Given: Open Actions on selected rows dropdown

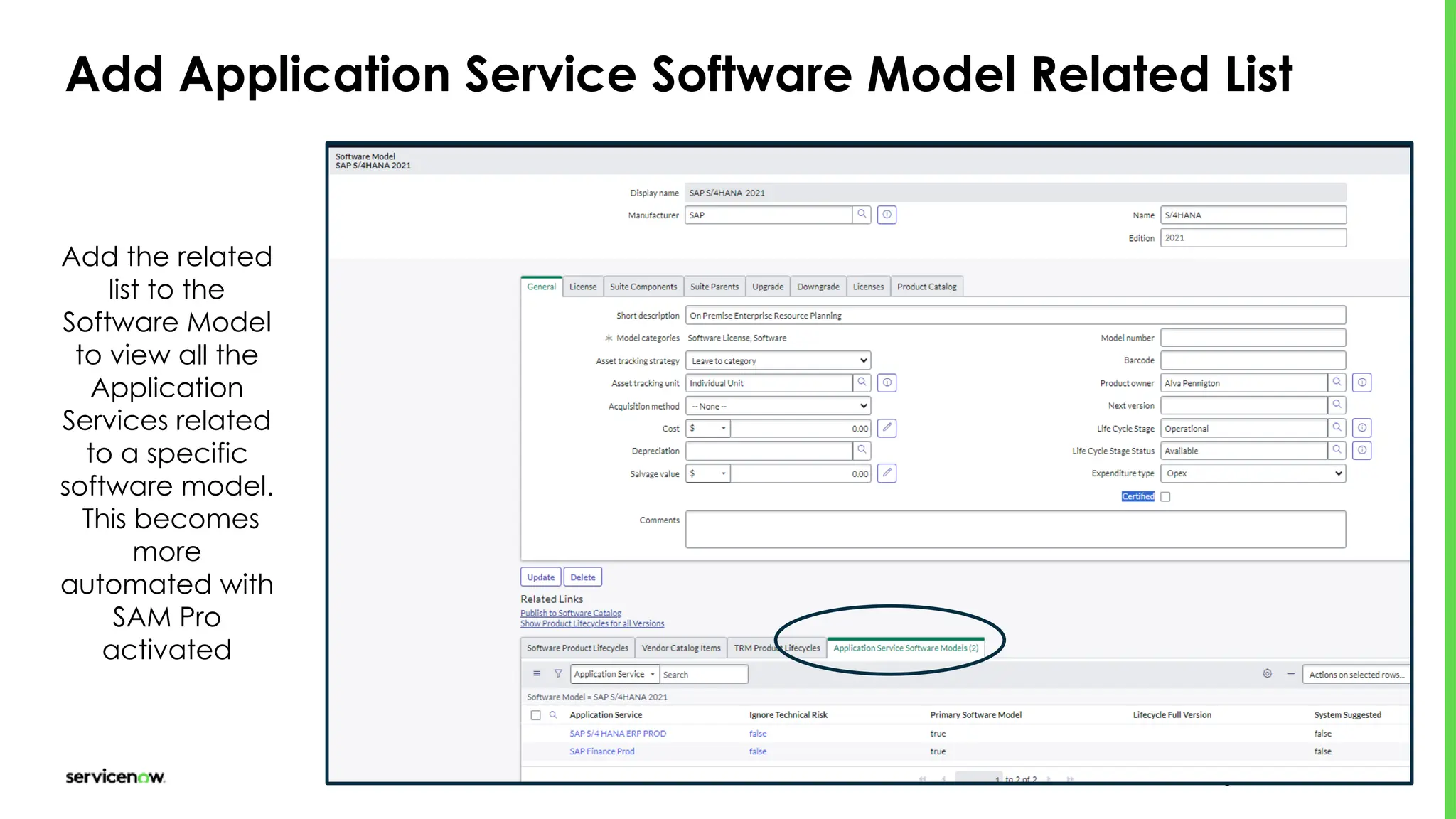Looking at the screenshot, I should click(1356, 675).
